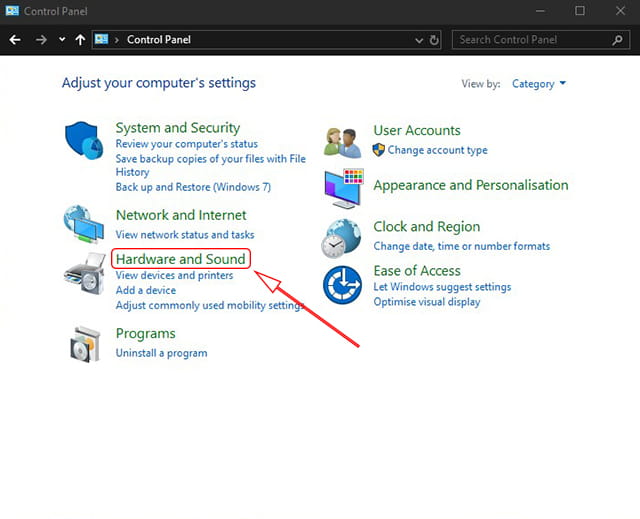This screenshot has height=519, width=640.
Task: Open System and Security shield icon
Action: (x=84, y=140)
